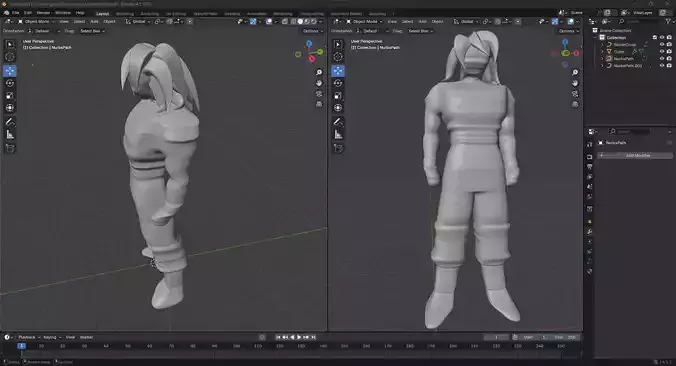Screen dimensions: 676x366
Task: Toggle X-ray mode in left viewport header
Action: point(285,22)
